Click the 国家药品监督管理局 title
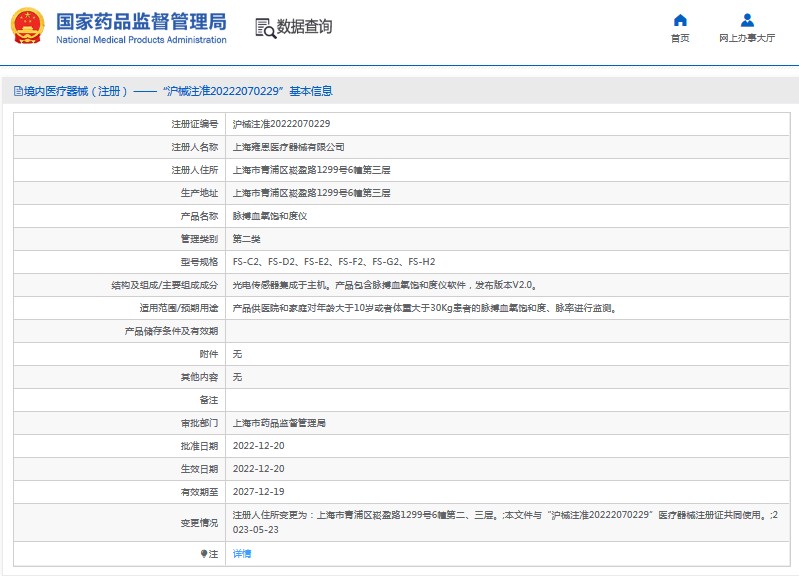The height and width of the screenshot is (576, 799). click(141, 21)
